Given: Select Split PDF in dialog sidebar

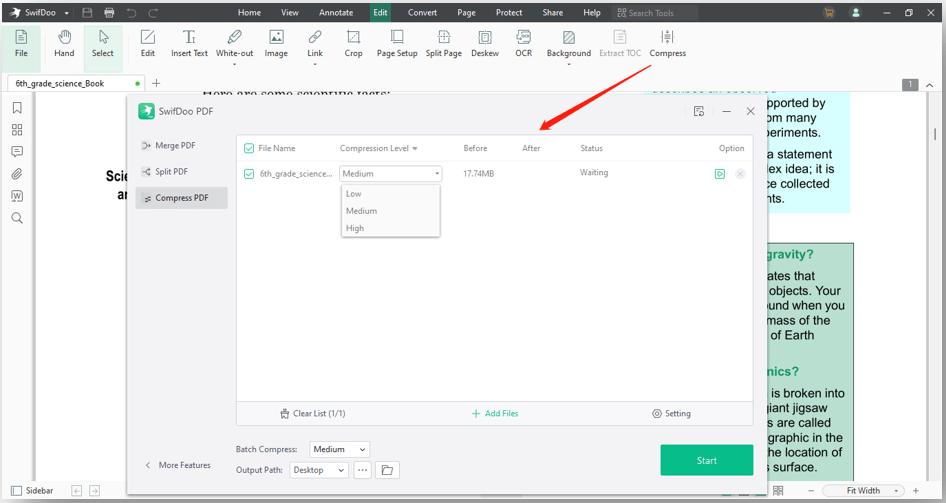Looking at the screenshot, I should (182, 172).
